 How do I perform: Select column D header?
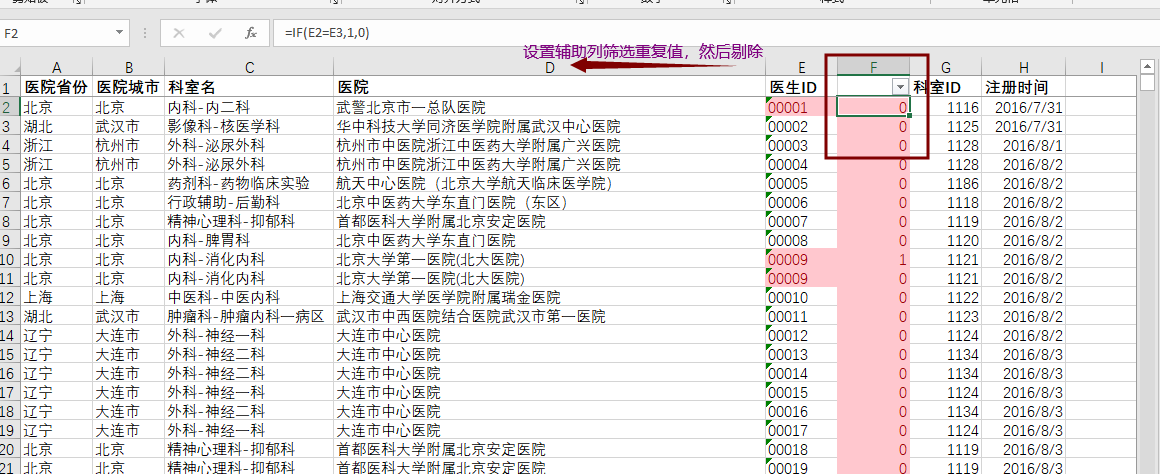tap(550, 67)
